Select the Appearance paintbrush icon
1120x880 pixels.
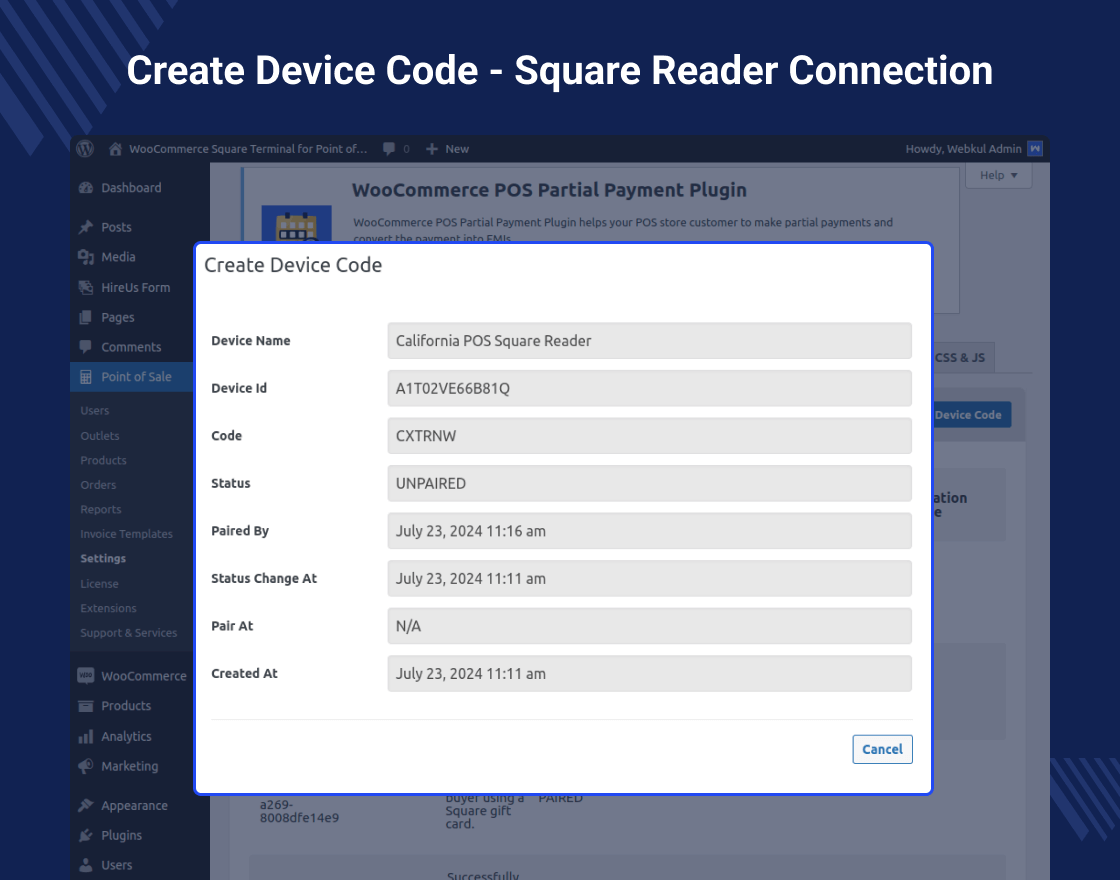click(84, 805)
